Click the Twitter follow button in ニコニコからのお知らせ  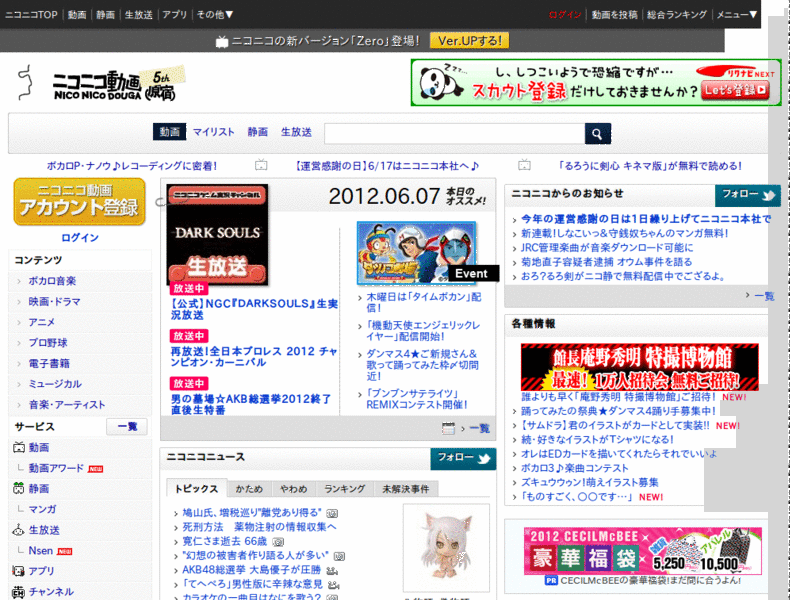click(x=747, y=195)
